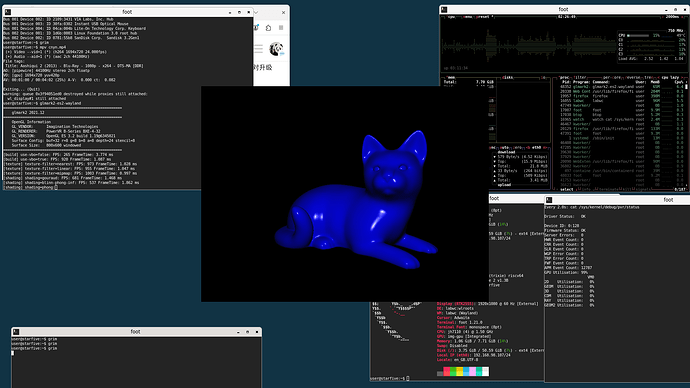690x388 pixels.
Task: Click the cpu box toggle in btop header
Action: point(451,17)
